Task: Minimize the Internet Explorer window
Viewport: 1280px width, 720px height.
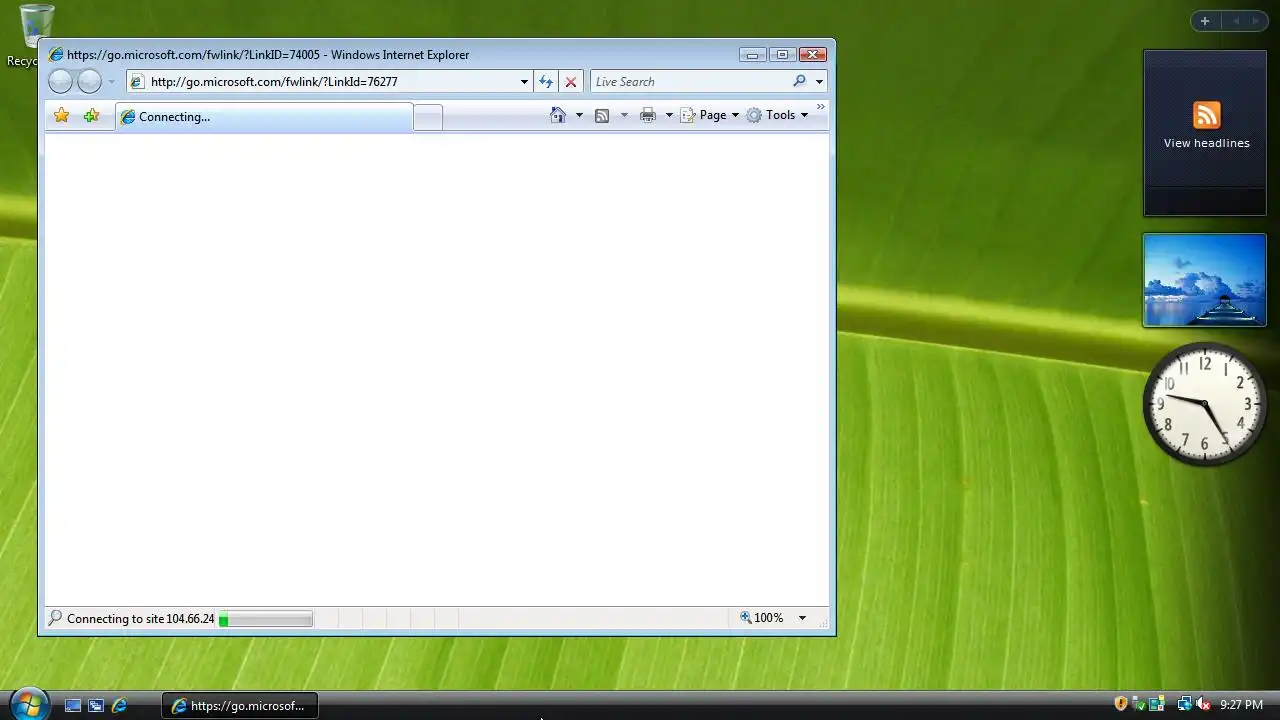Action: tap(752, 55)
